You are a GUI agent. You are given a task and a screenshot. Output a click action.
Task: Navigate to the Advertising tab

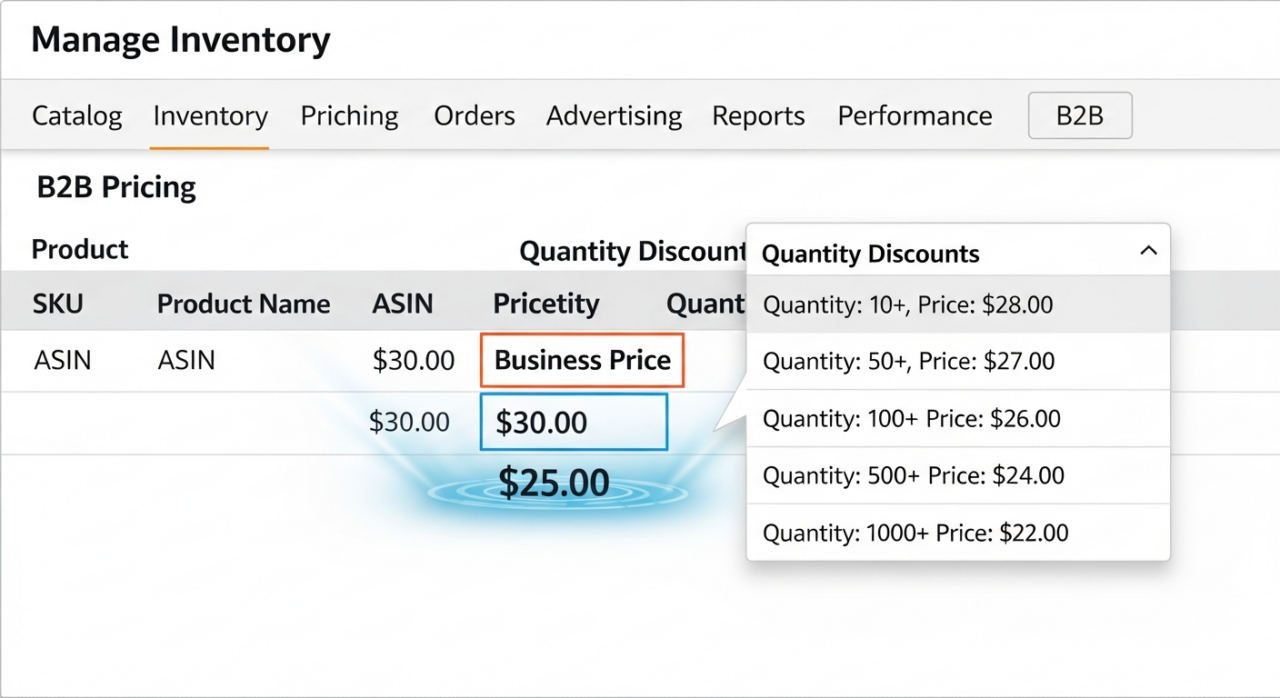point(614,116)
